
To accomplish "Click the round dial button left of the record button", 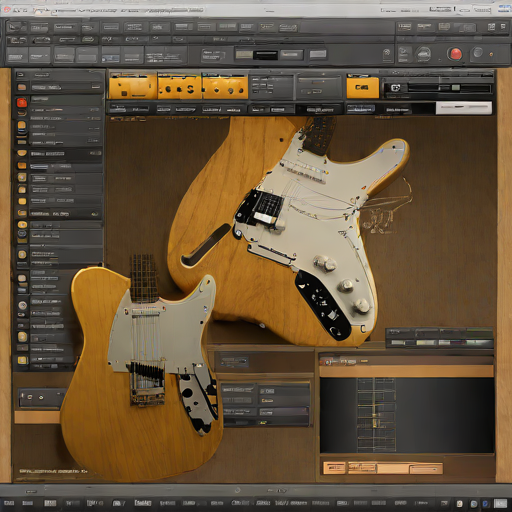I will pyautogui.click(x=423, y=53).
